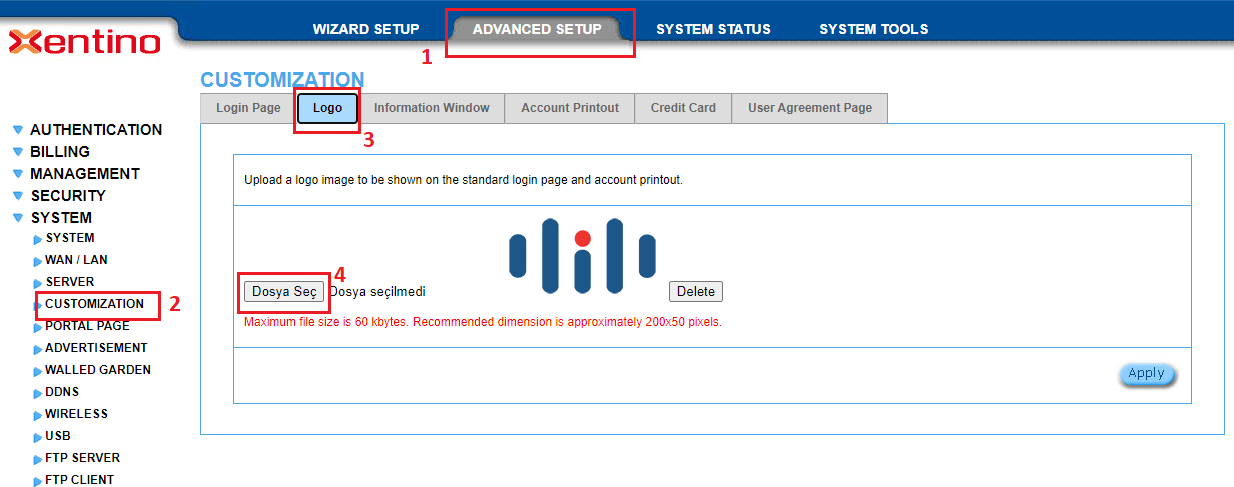Click the Dosya Seç file button
This screenshot has height=487, width=1234.
284,291
